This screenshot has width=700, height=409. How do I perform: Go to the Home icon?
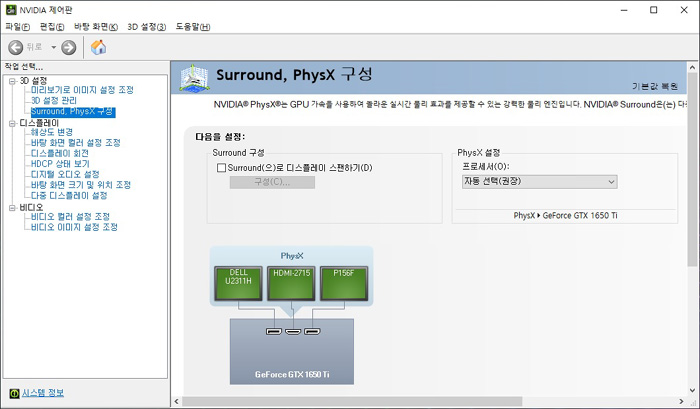point(99,47)
